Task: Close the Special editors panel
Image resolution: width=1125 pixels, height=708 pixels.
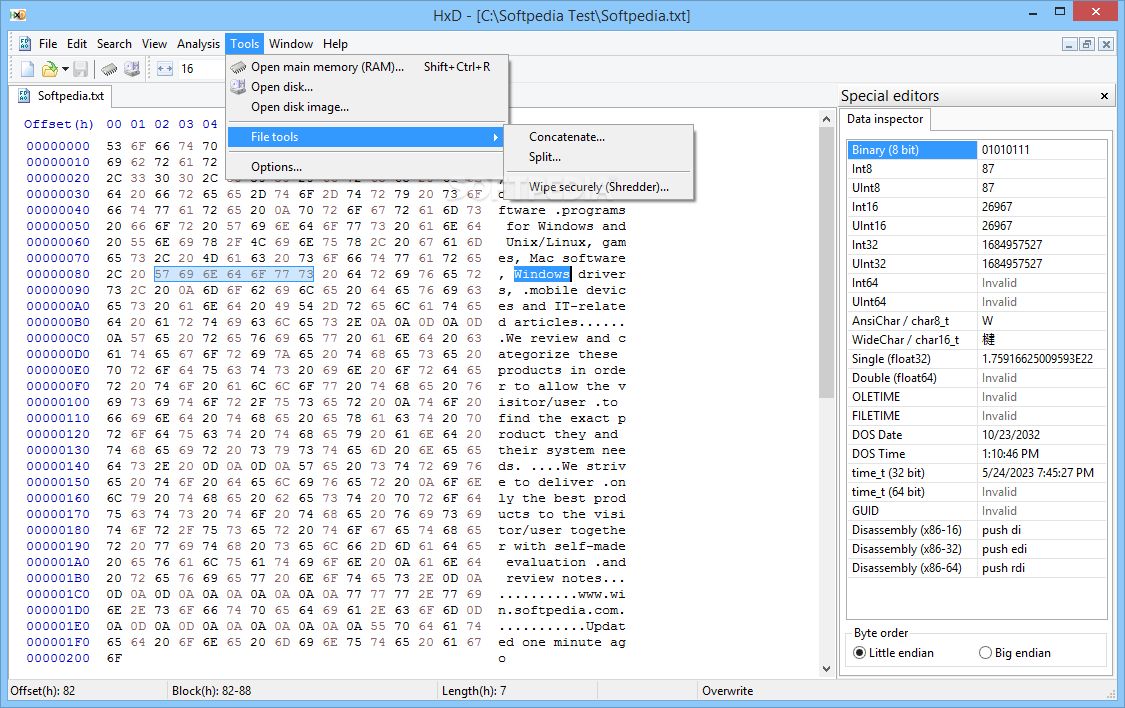Action: coord(1104,96)
